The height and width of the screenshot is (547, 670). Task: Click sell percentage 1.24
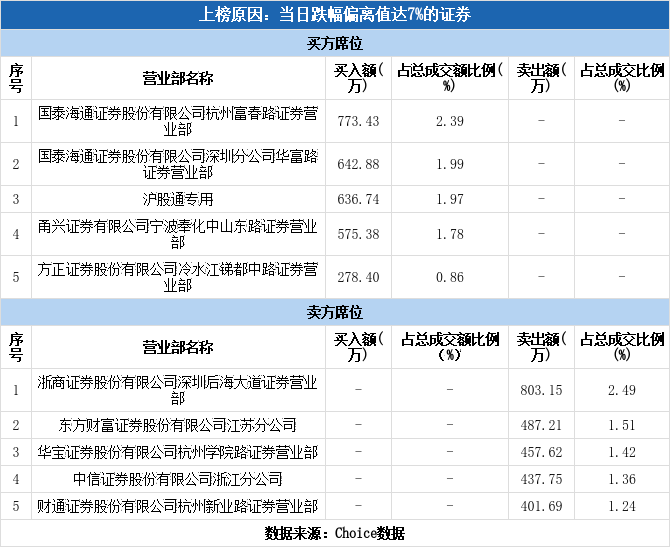pyautogui.click(x=622, y=506)
